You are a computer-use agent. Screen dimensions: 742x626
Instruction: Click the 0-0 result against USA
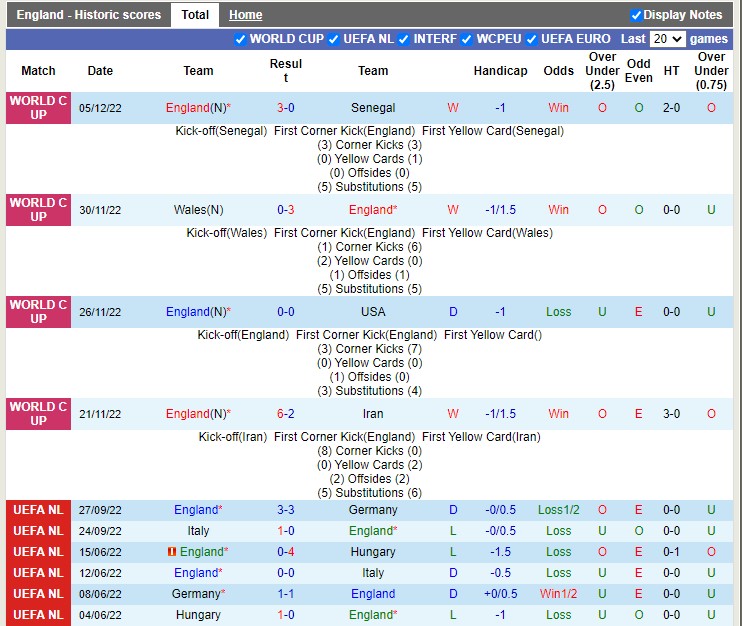point(286,312)
